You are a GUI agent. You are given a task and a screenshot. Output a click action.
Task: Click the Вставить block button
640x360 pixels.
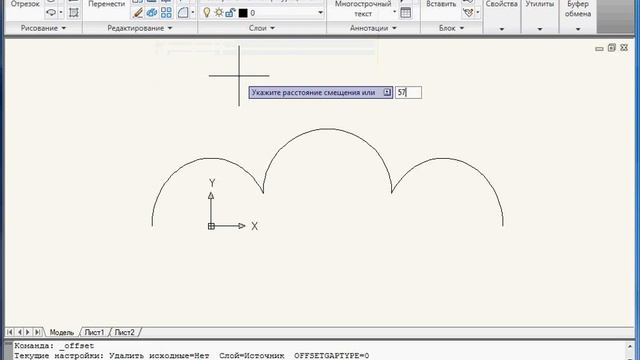coord(441,4)
